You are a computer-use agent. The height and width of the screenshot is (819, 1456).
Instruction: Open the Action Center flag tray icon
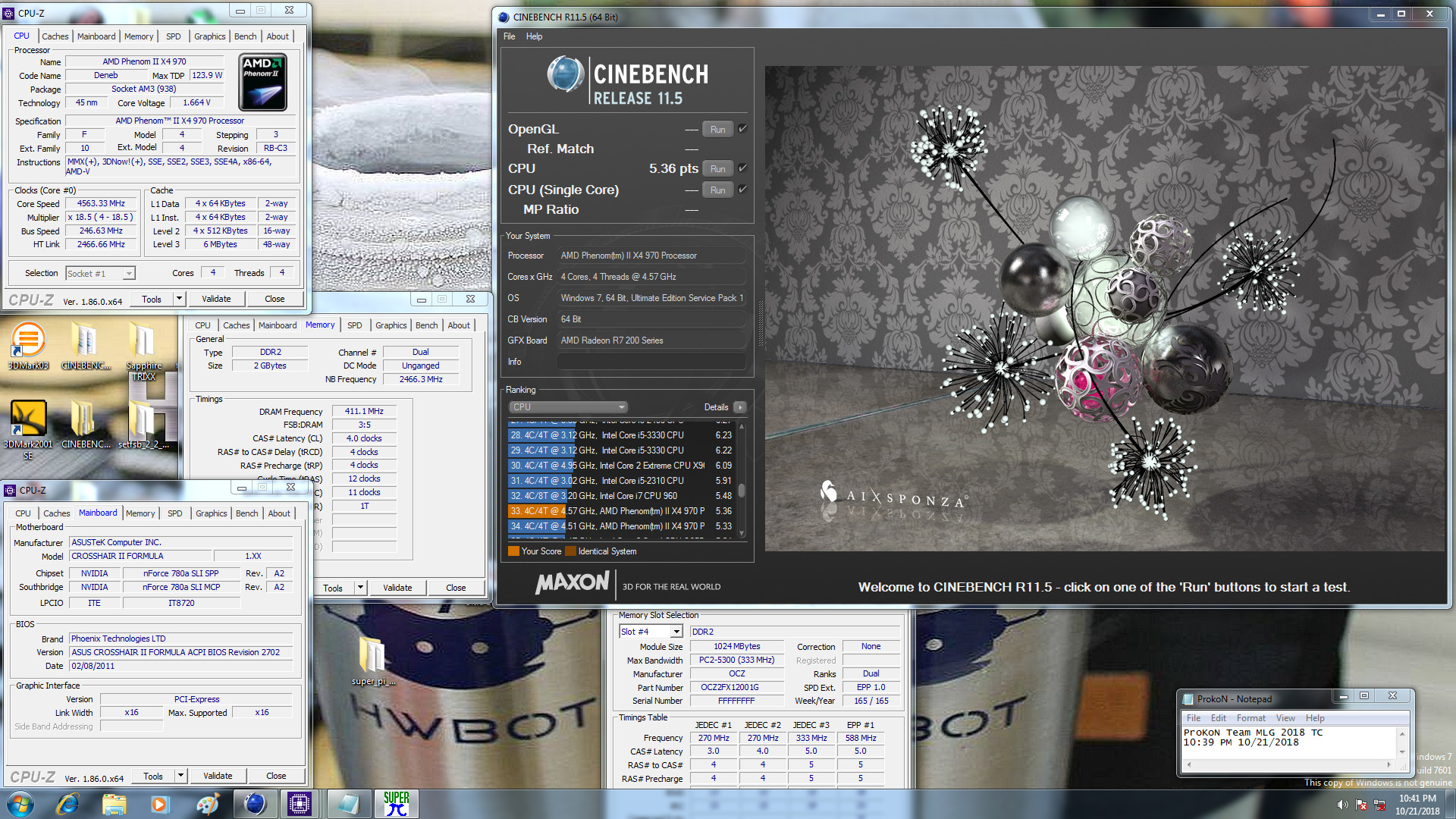(1361, 805)
